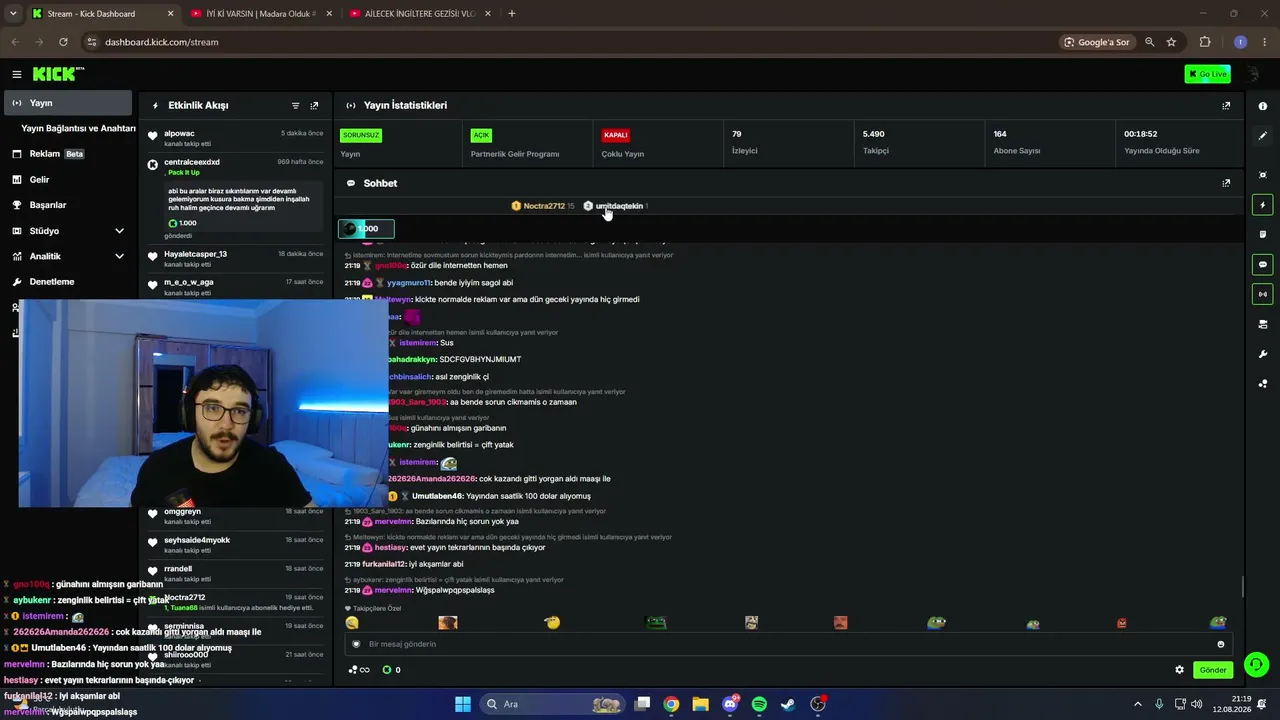Click the green support headset bubble
This screenshot has width=1280, height=720.
tap(1257, 664)
